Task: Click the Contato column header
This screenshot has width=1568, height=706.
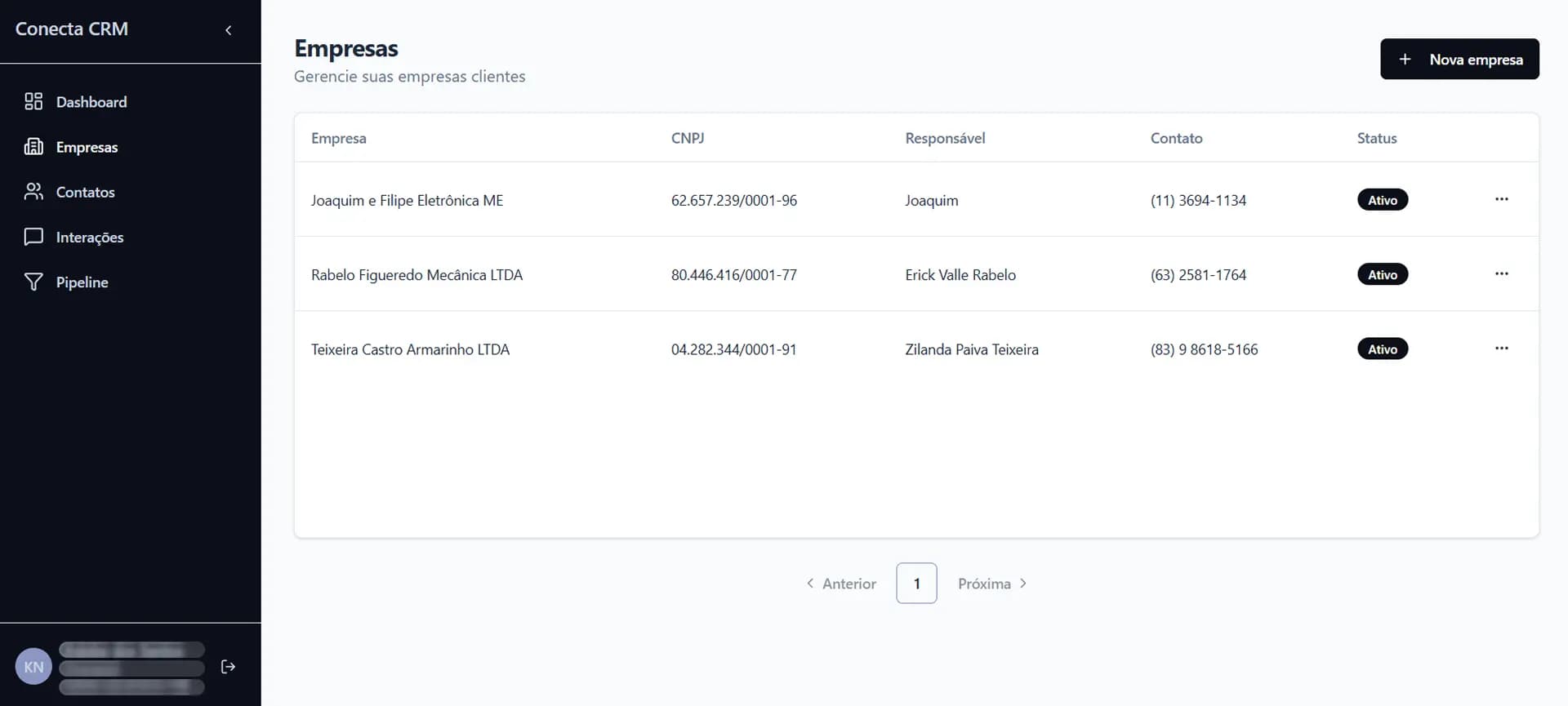Action: 1177,138
